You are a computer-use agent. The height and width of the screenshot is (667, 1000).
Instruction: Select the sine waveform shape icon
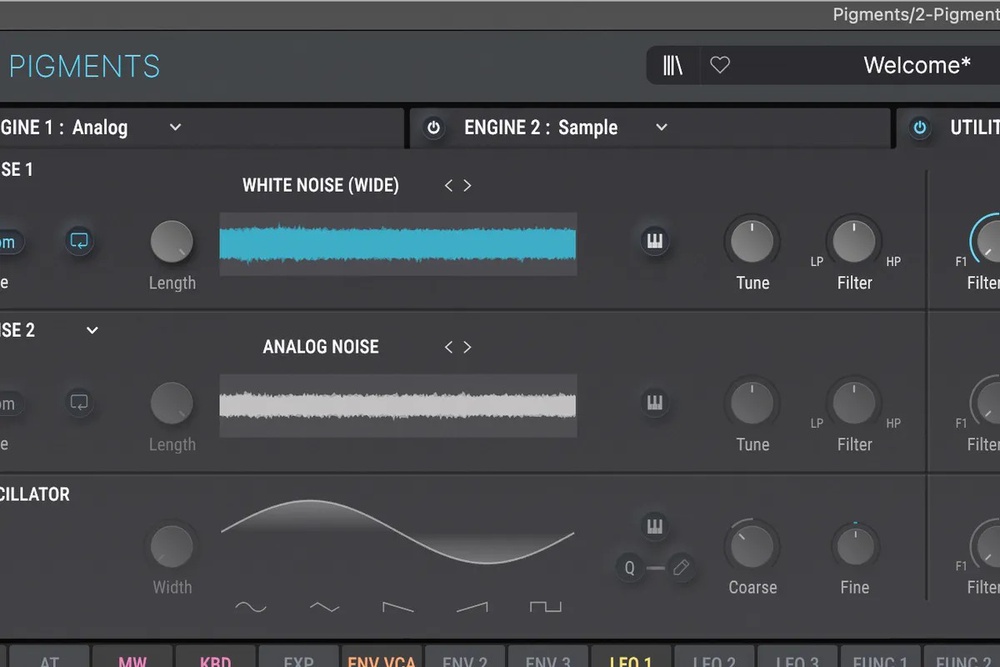tap(251, 606)
